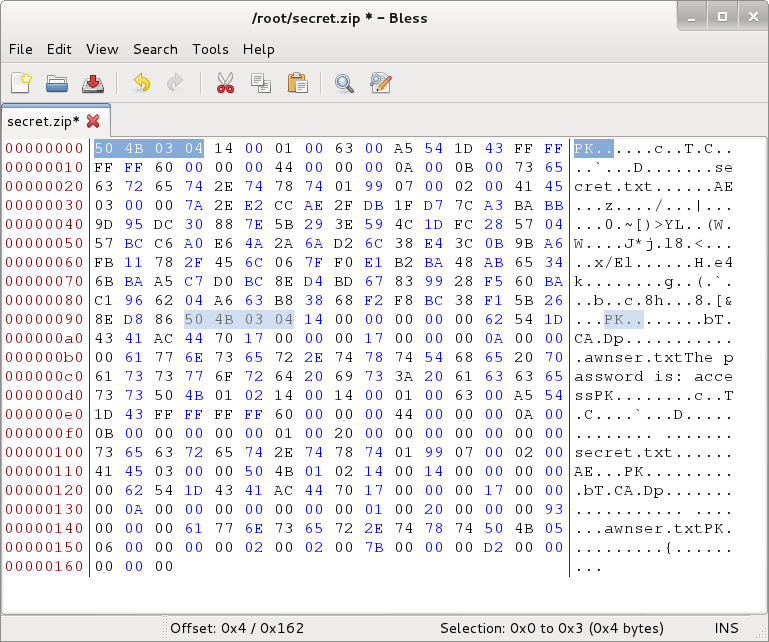Click Selection: 0x0 to 0x3 status text
The width and height of the screenshot is (769, 642).
pos(552,628)
